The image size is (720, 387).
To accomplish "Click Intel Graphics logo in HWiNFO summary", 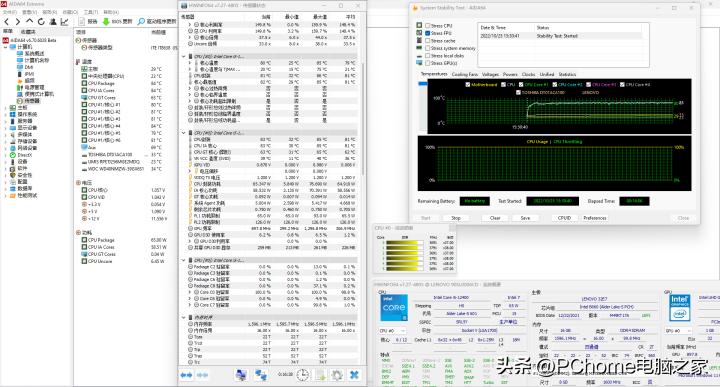I will coord(680,308).
